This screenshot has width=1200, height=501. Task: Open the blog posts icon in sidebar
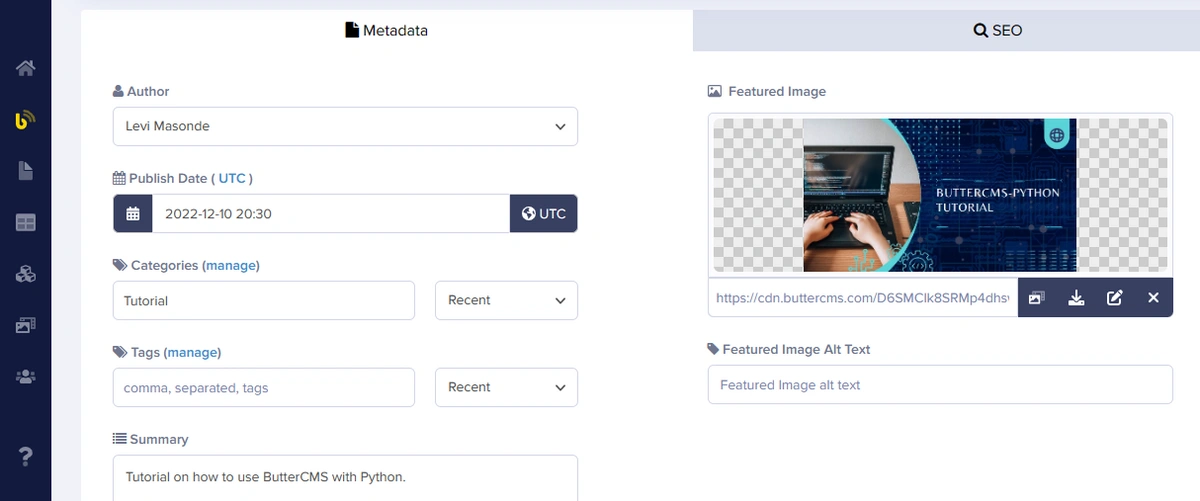pyautogui.click(x=25, y=120)
